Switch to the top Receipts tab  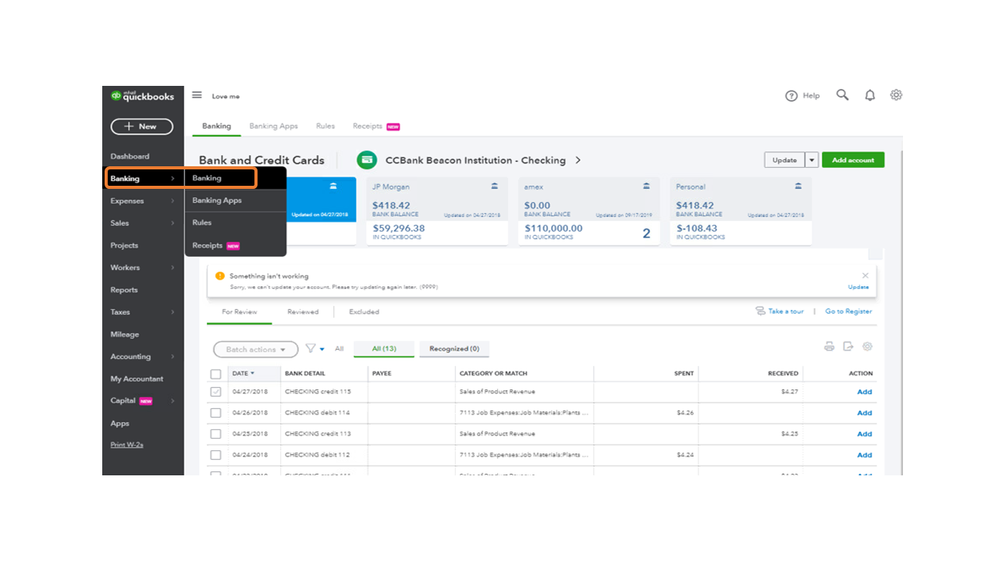coord(376,126)
